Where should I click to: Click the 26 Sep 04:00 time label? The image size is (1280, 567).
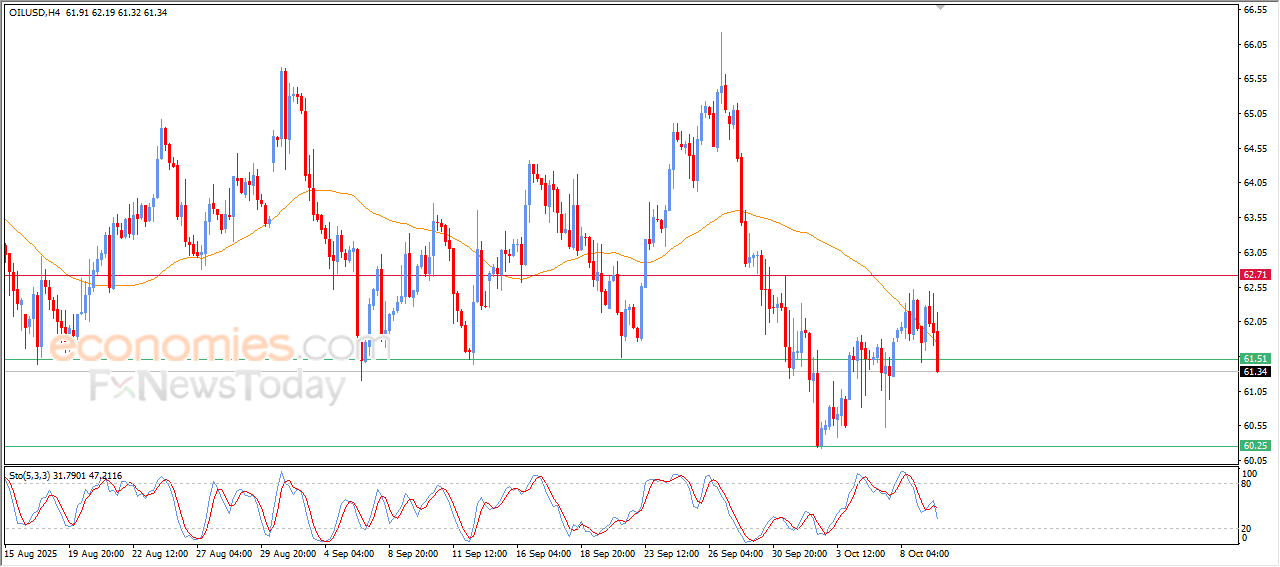coord(735,552)
